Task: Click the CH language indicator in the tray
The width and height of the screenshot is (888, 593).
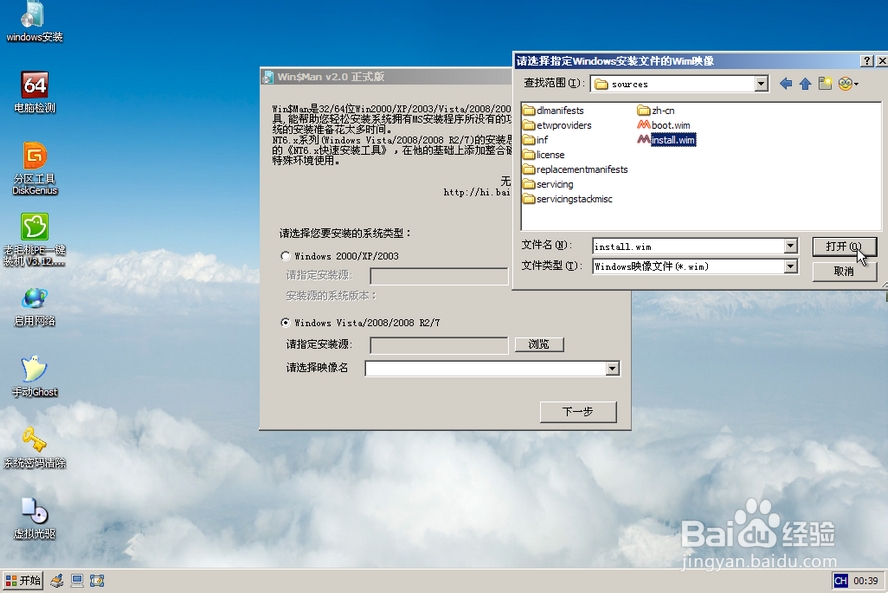Action: (840, 581)
